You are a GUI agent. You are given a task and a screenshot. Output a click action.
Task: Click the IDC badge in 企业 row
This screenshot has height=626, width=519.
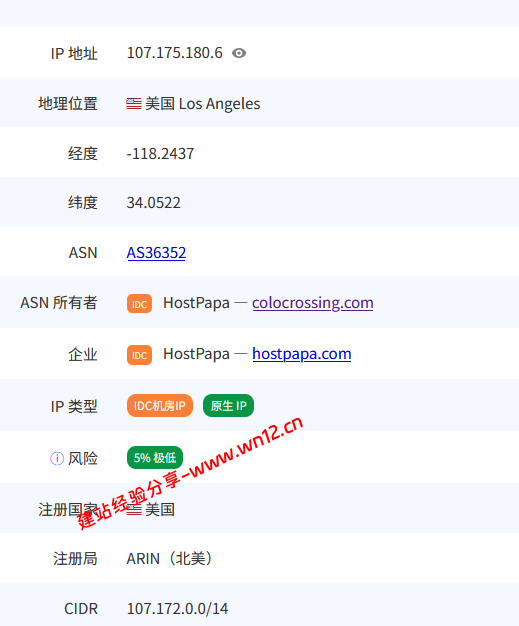click(x=139, y=355)
